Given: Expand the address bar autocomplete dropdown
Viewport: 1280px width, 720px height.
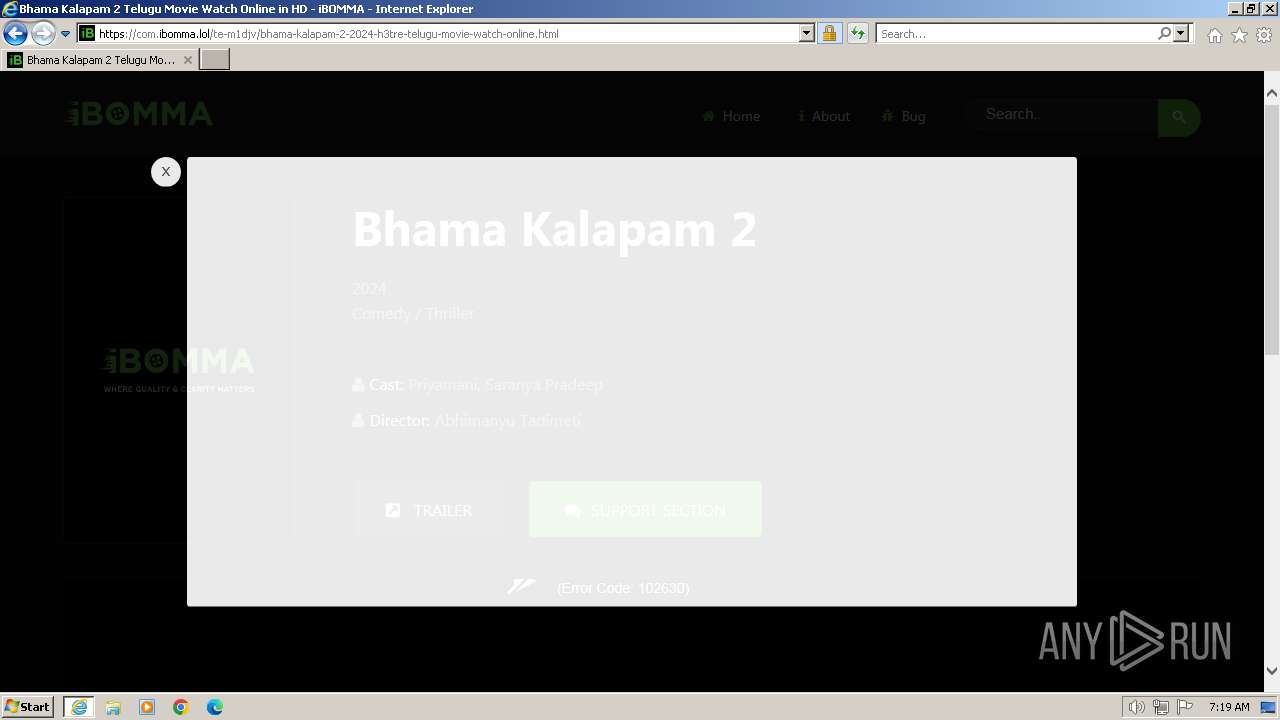Looking at the screenshot, I should [807, 33].
